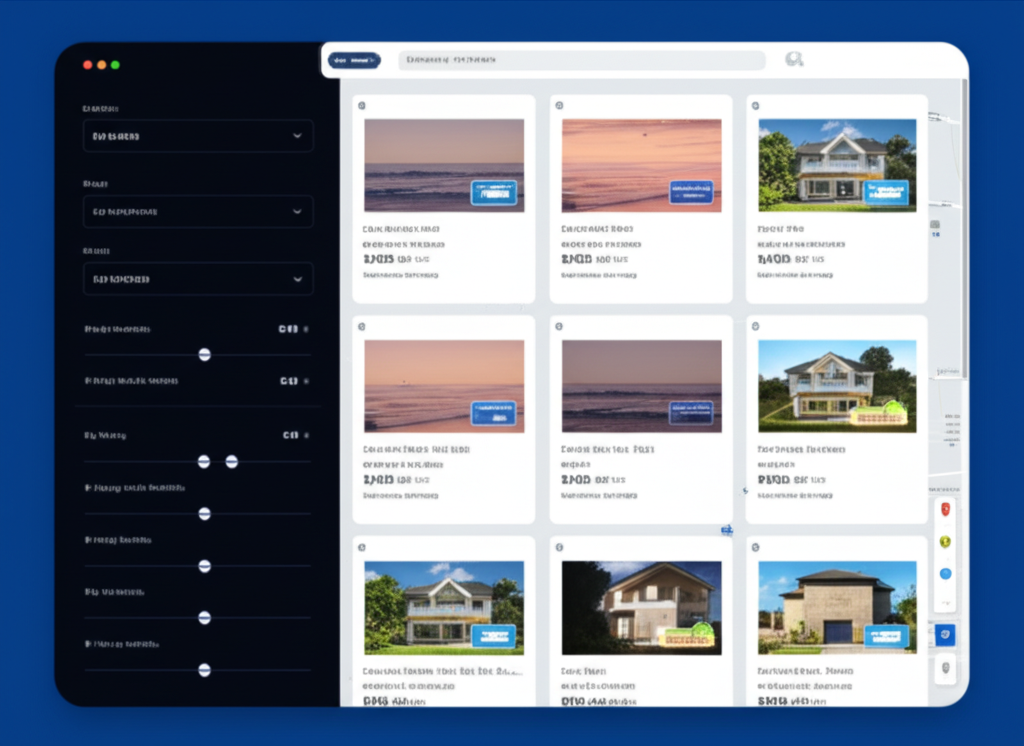Click the red marker icon in right map panel

point(945,509)
